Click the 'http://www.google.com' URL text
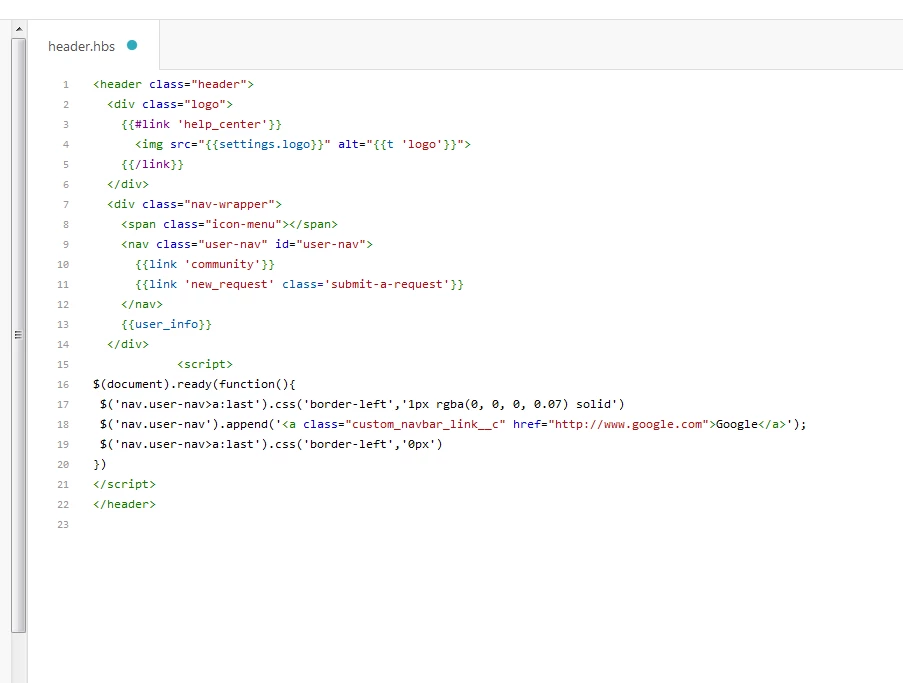 click(628, 424)
